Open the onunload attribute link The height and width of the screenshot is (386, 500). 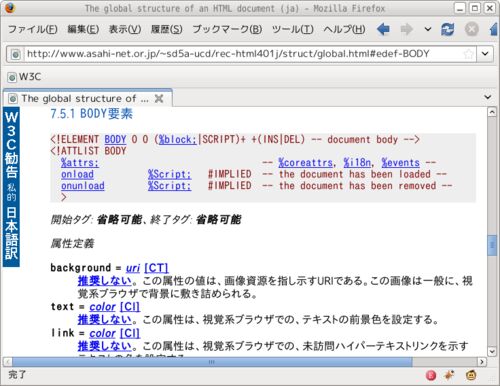click(83, 186)
